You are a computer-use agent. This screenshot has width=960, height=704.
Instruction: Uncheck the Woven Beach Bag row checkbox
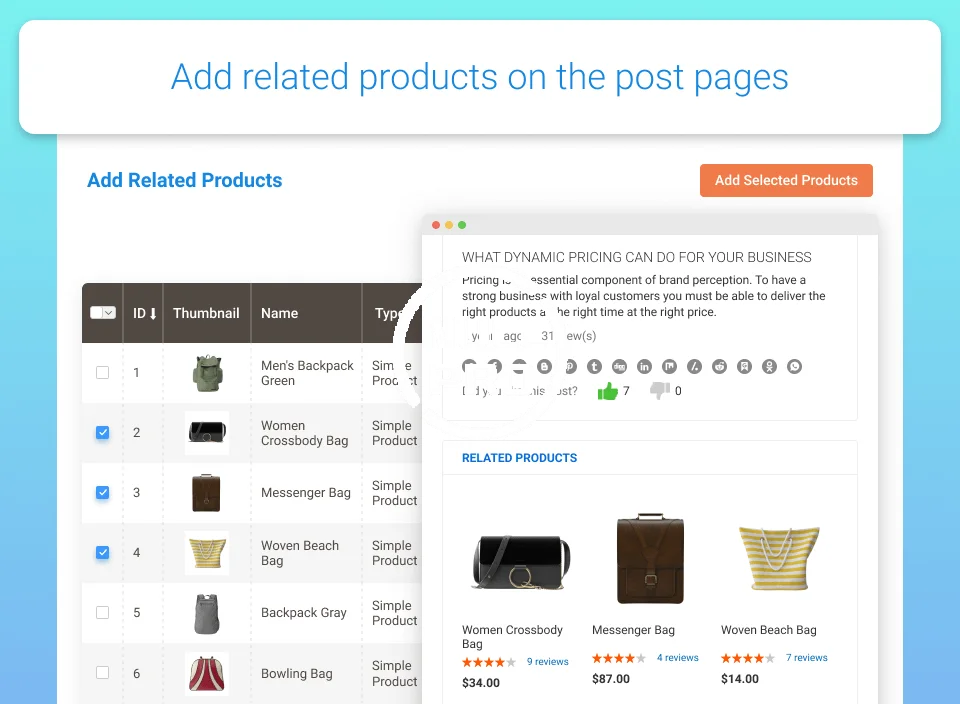point(102,553)
